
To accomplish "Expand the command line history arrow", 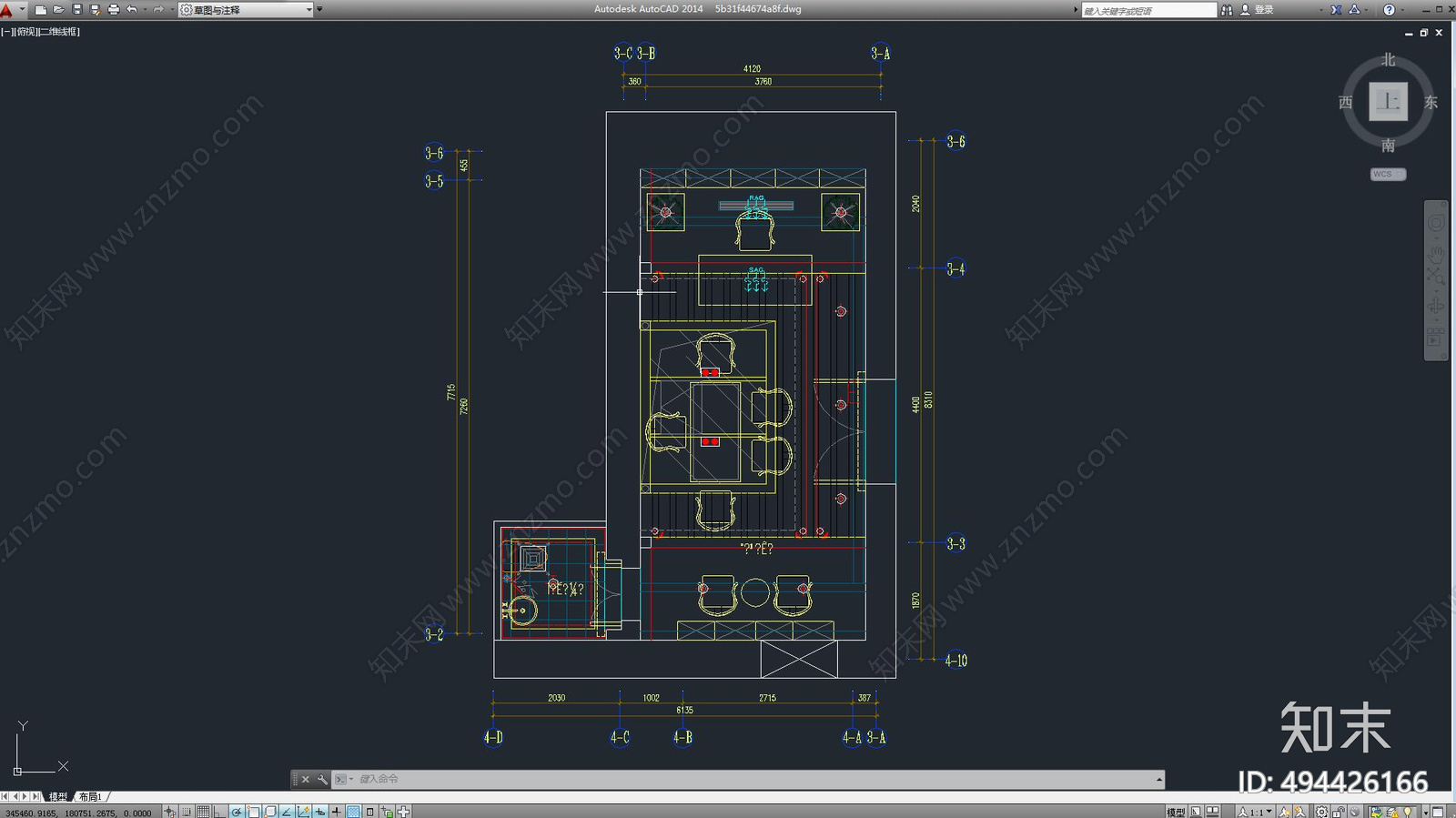I will click(1158, 780).
